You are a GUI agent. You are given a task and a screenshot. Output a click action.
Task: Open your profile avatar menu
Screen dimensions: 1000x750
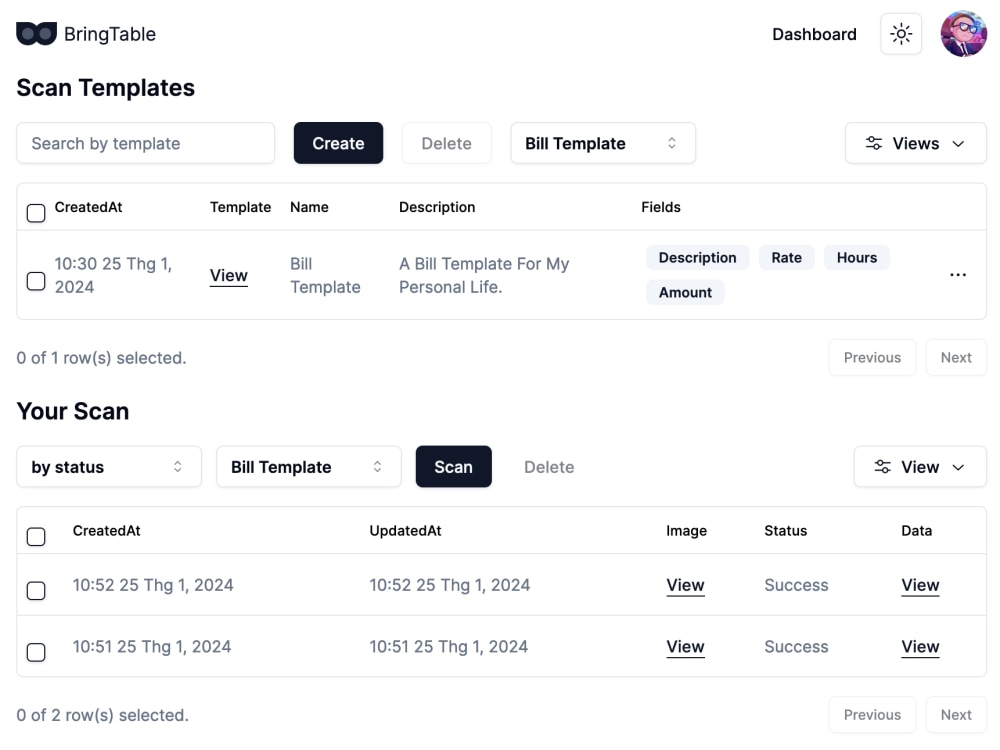pyautogui.click(x=963, y=33)
